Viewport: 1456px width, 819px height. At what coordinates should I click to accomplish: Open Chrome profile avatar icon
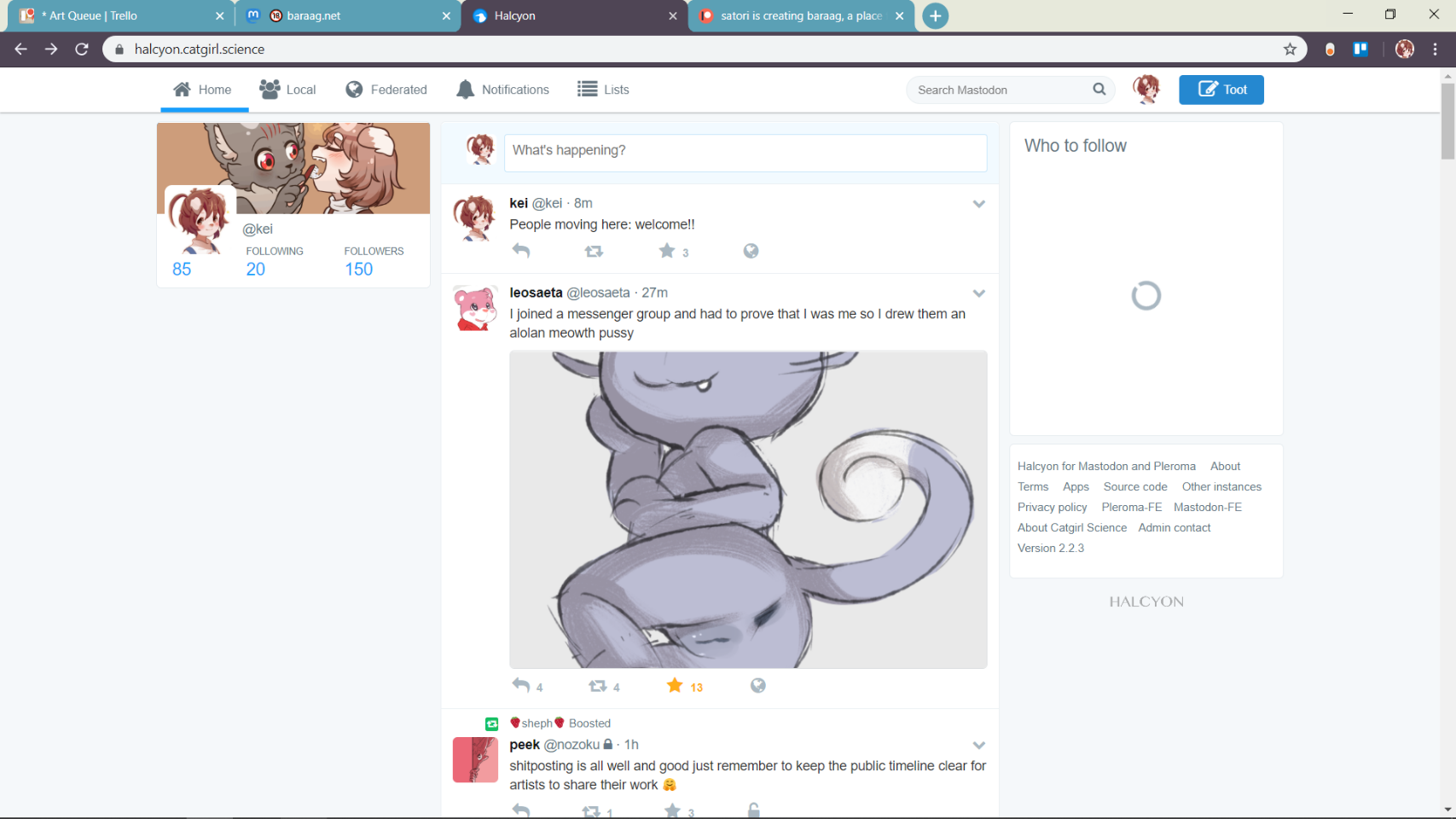point(1405,49)
